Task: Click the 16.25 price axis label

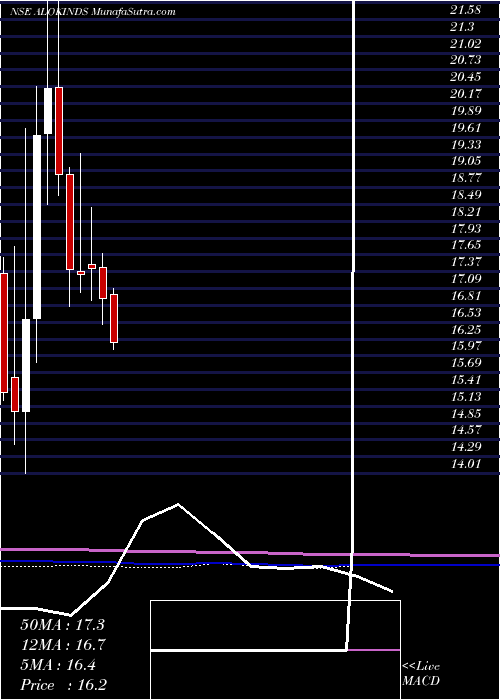Action: (465, 329)
